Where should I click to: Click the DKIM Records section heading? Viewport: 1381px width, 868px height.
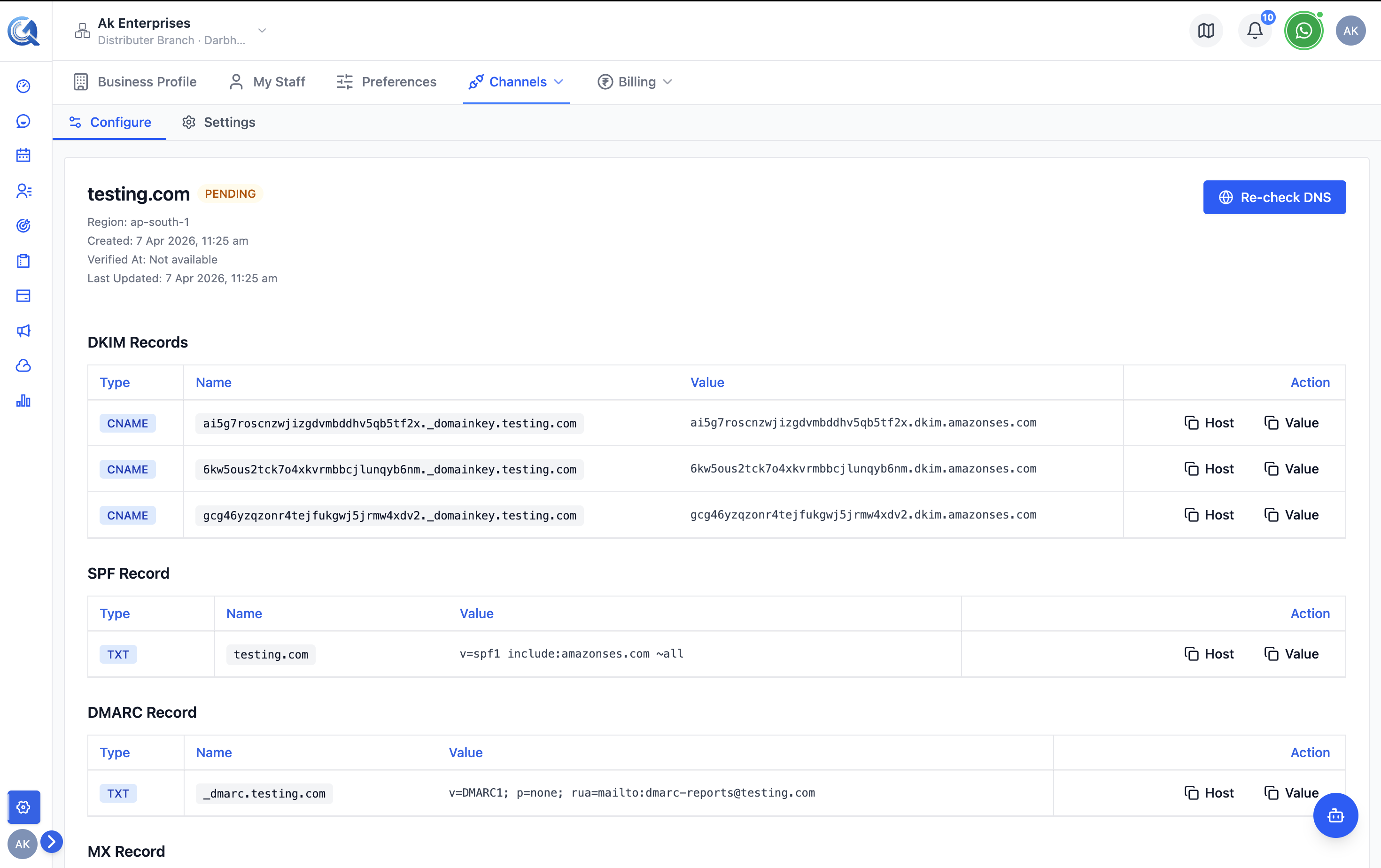138,342
